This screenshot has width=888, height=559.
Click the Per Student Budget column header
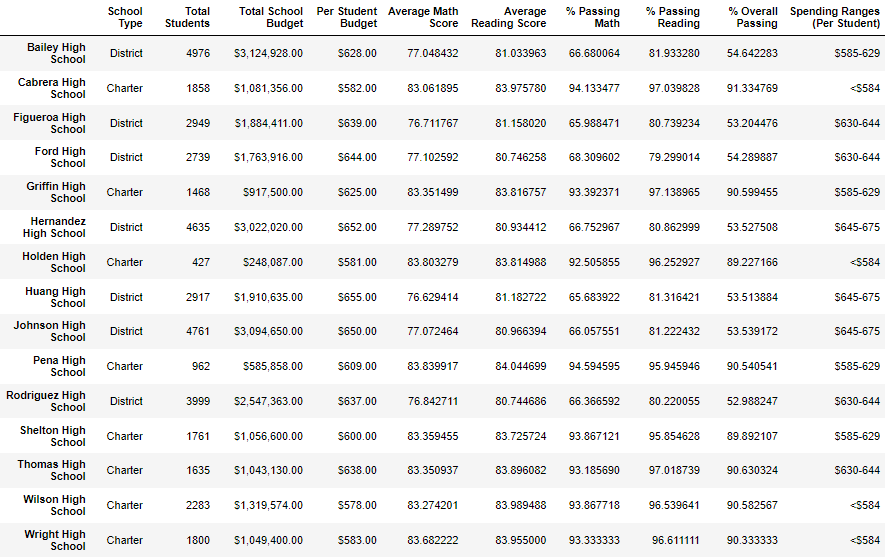347,18
